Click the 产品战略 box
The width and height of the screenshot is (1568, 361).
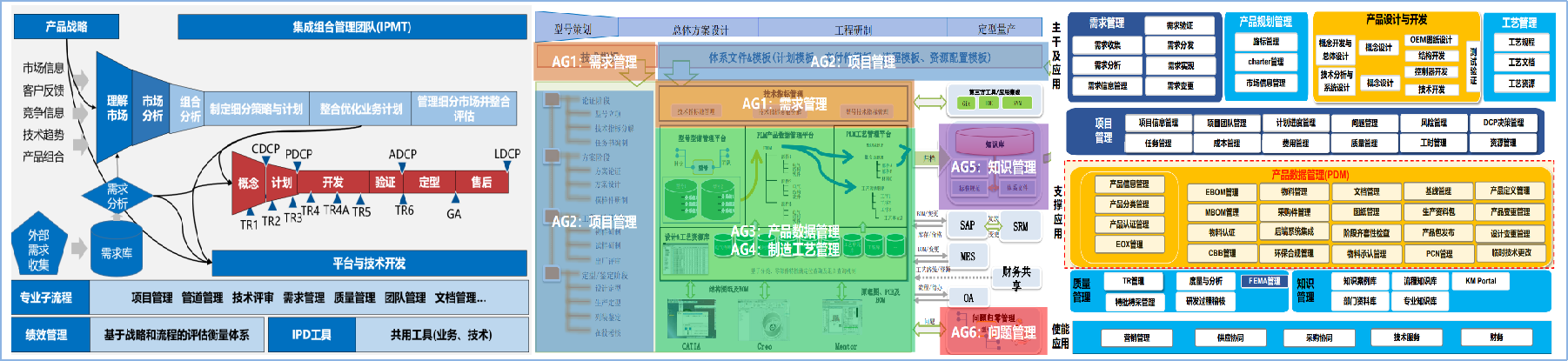click(x=66, y=27)
